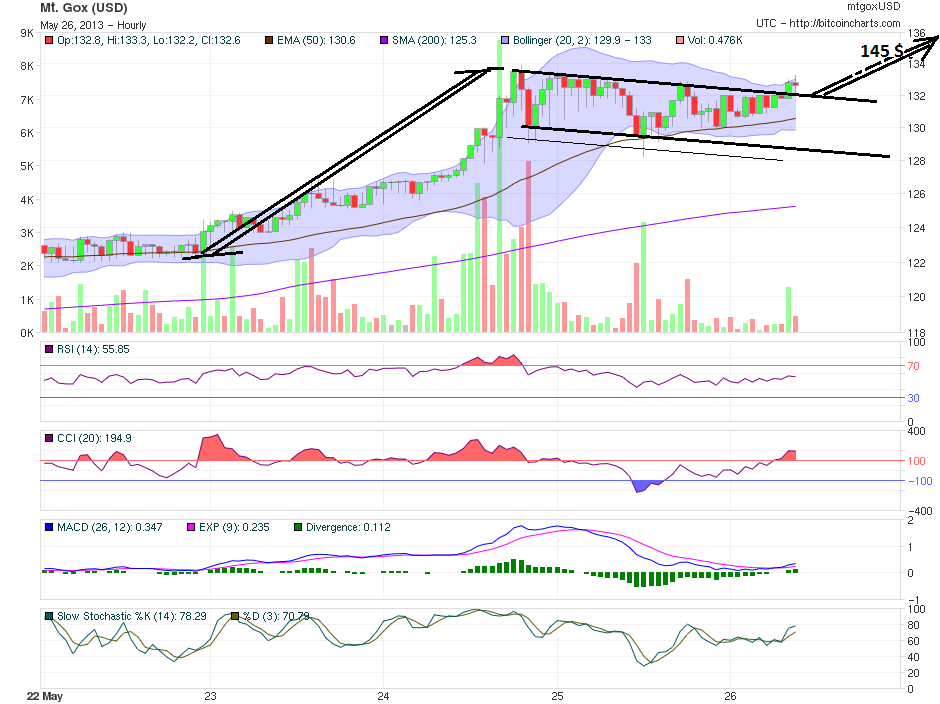
Task: Click the red candlestick OHLC legend swatch
Action: (x=49, y=41)
